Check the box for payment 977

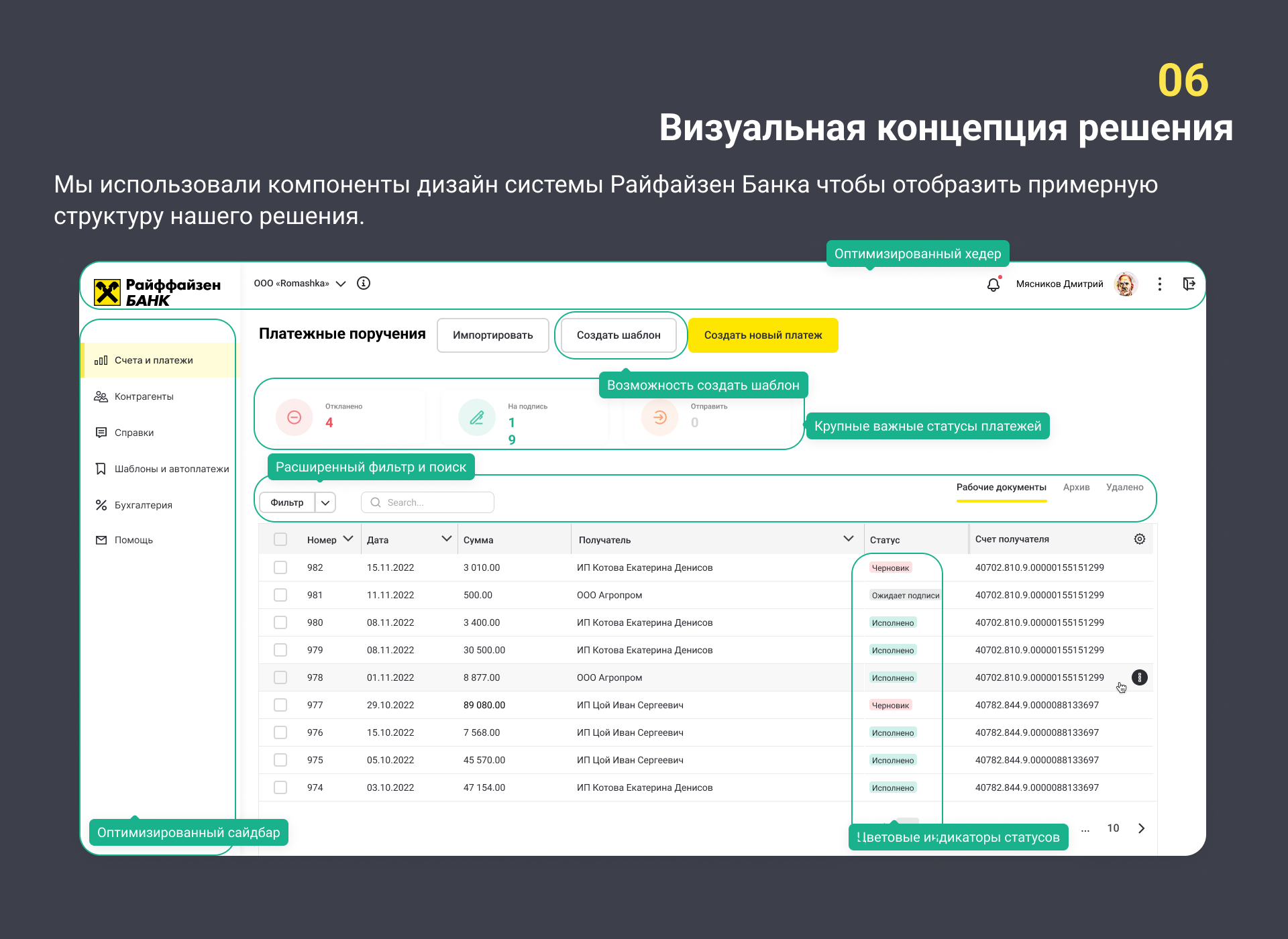(280, 705)
